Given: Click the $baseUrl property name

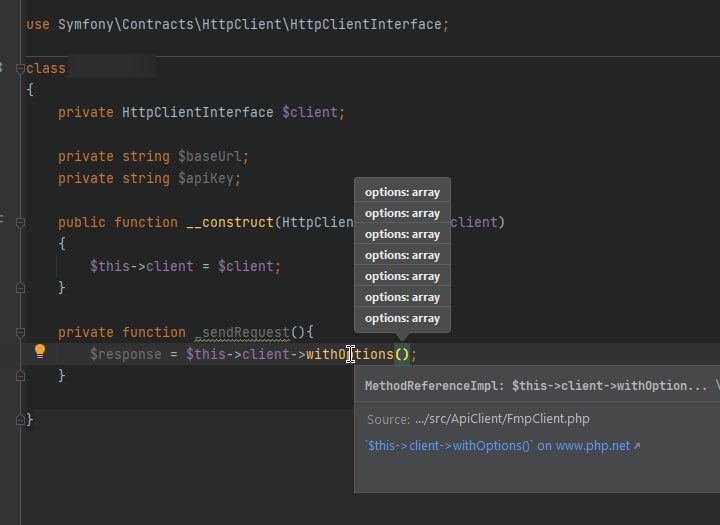Looking at the screenshot, I should tap(209, 157).
